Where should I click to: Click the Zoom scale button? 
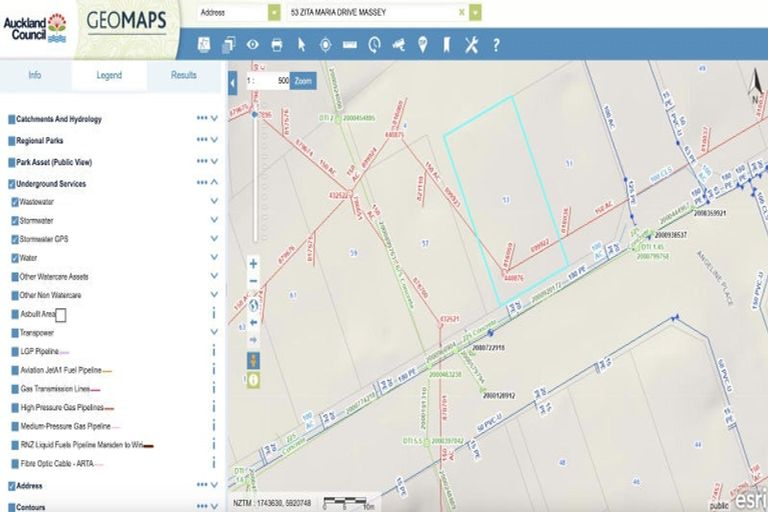coord(303,81)
